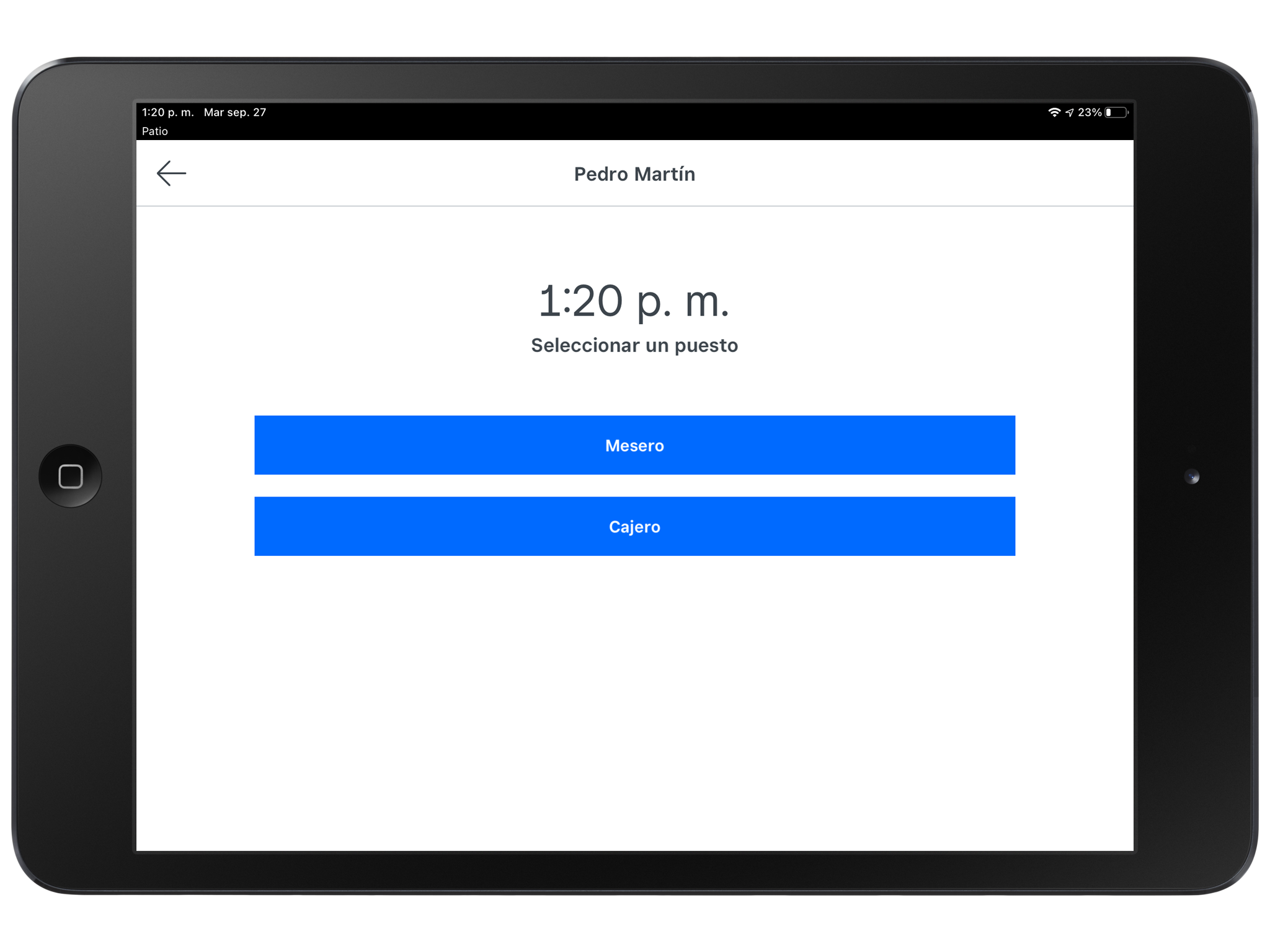
Task: Select the Mesero role button
Action: (x=634, y=445)
